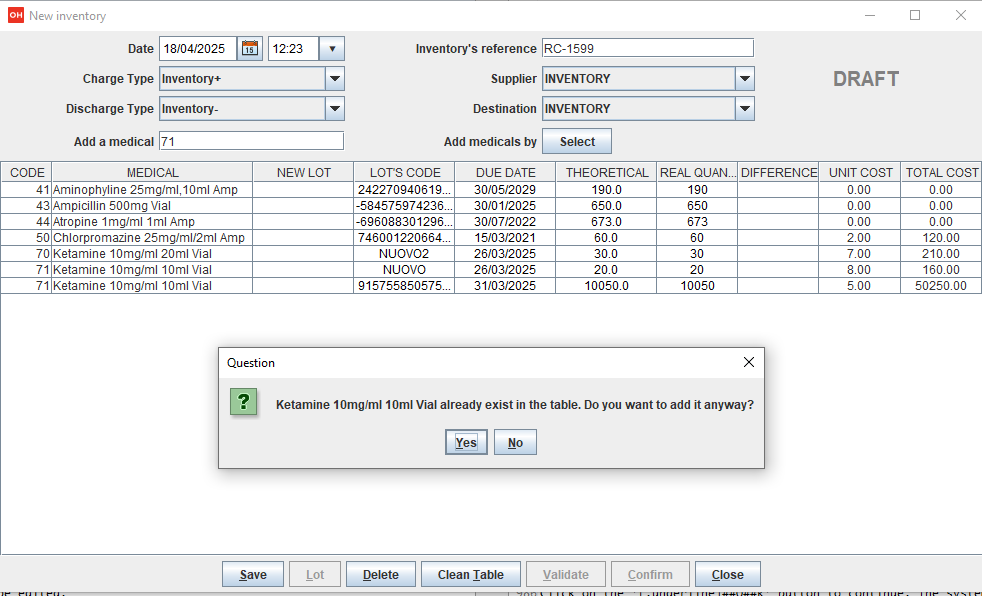The width and height of the screenshot is (982, 596).
Task: Click the Add a medical input field
Action: (x=250, y=141)
